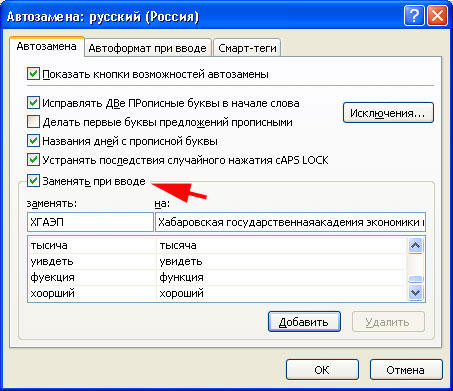Open the Смарт-теги tab
Viewport: 453px width, 391px height.
[x=247, y=48]
